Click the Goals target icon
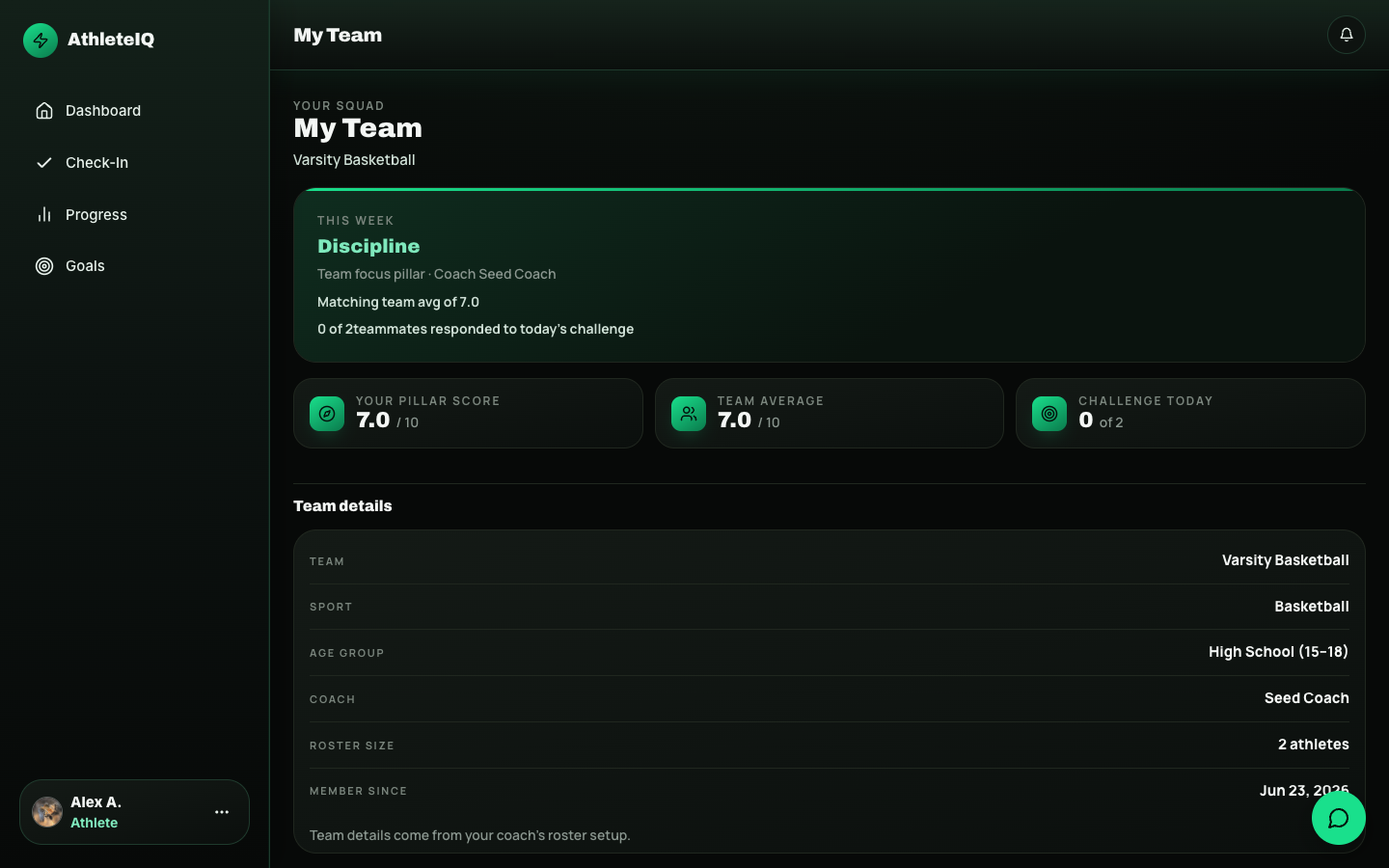Viewport: 1389px width, 868px height. (44, 266)
